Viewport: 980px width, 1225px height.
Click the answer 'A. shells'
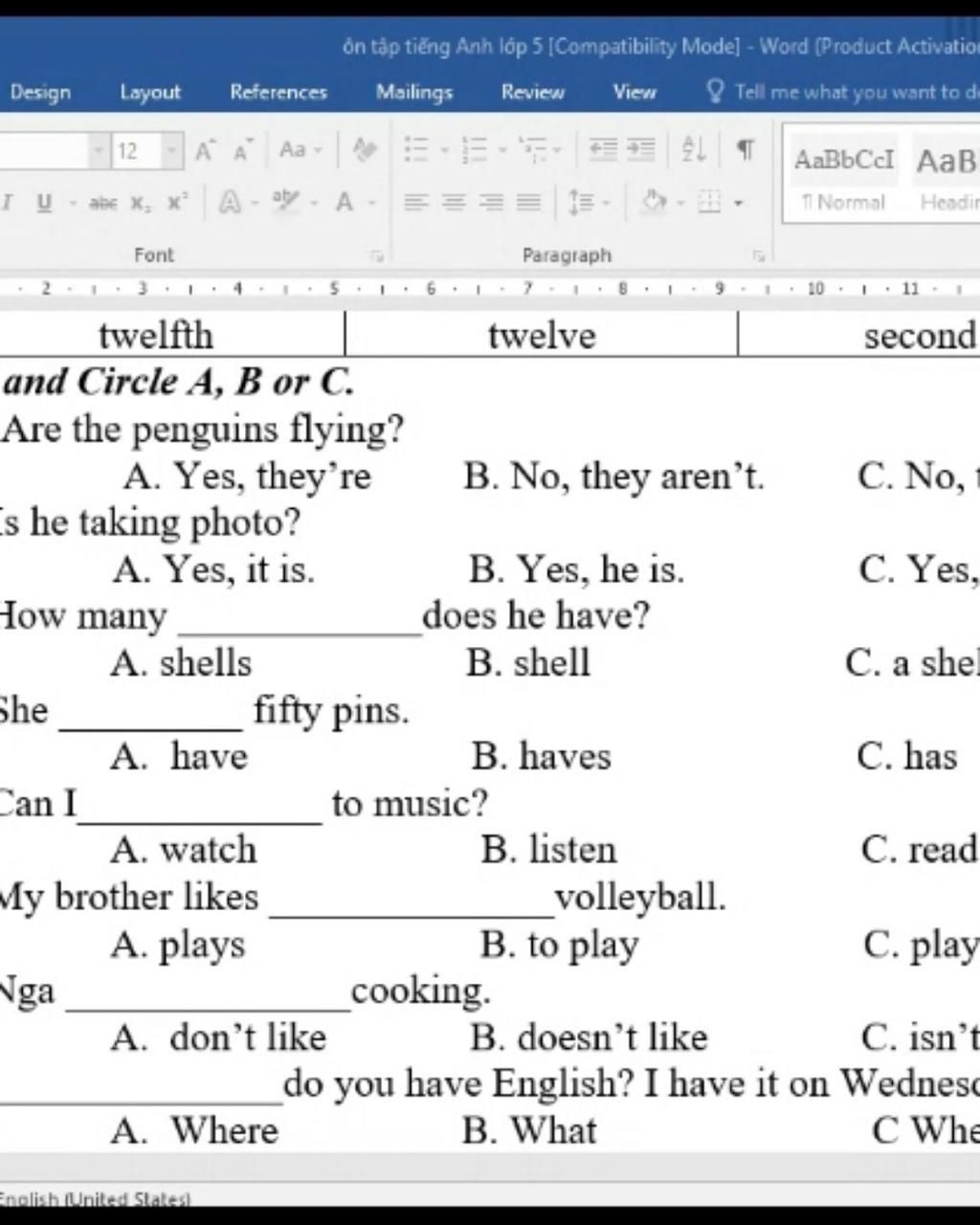pos(181,663)
